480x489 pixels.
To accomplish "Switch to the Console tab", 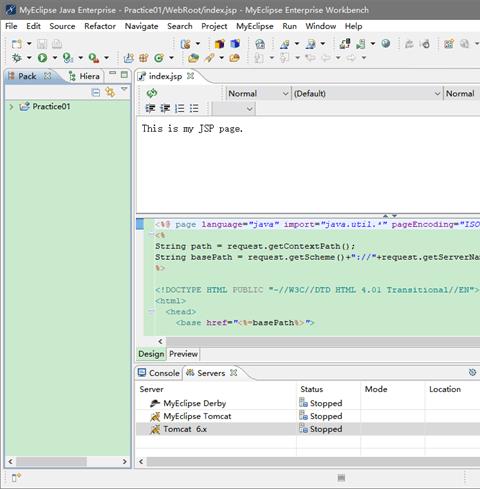I will 159,373.
